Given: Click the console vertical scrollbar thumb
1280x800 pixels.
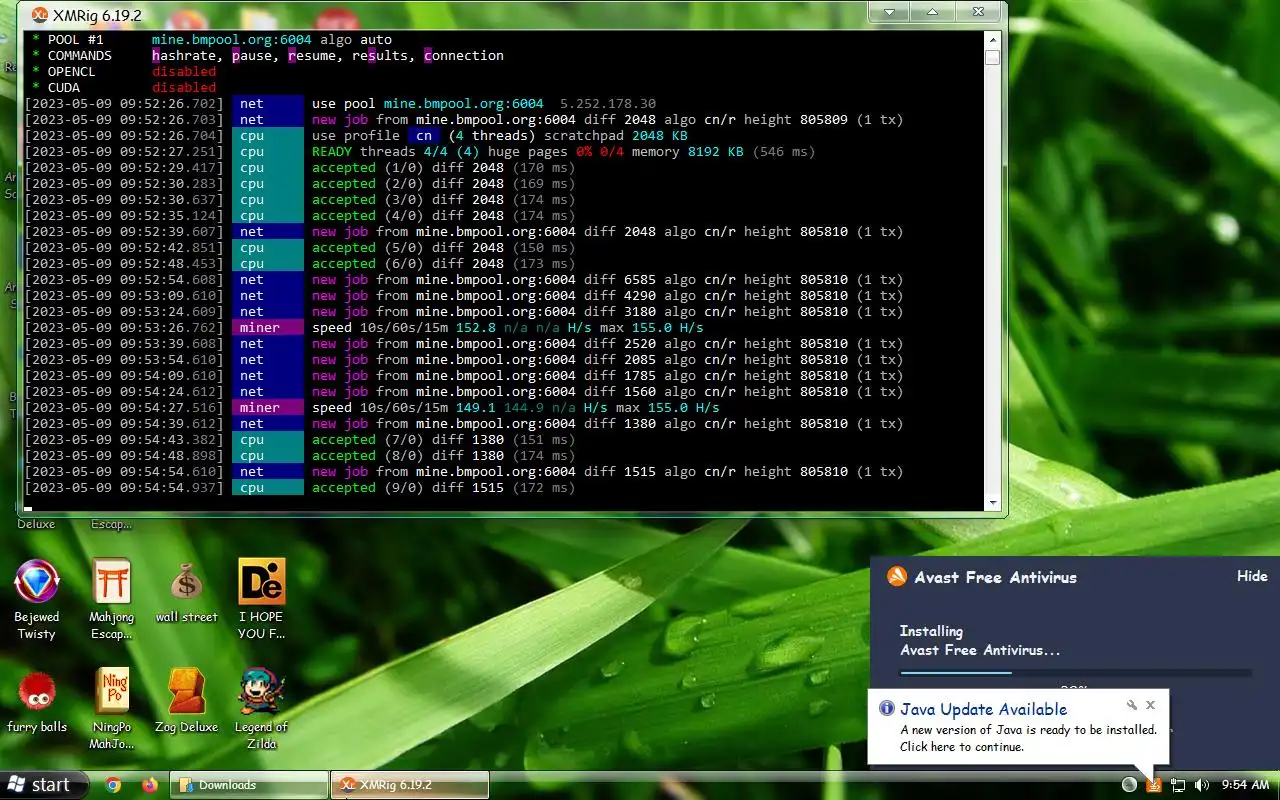Looking at the screenshot, I should 992,57.
